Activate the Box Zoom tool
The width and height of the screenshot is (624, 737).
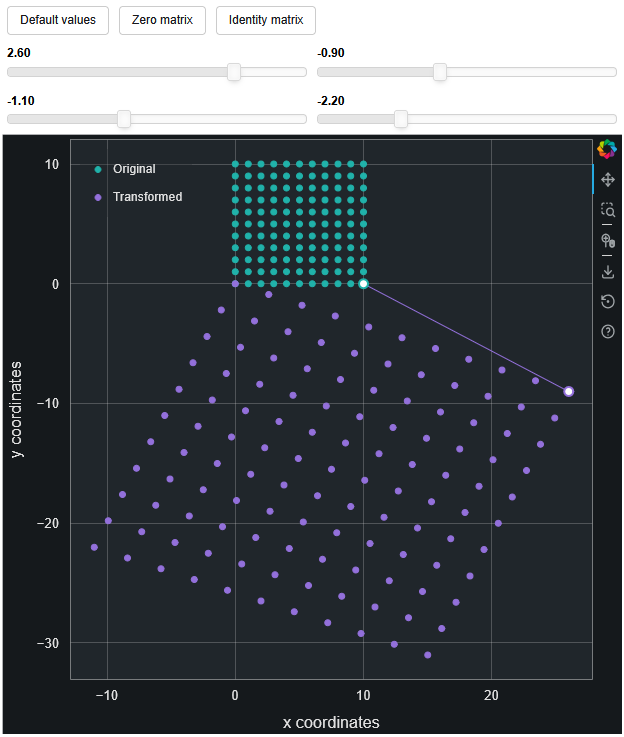(607, 210)
